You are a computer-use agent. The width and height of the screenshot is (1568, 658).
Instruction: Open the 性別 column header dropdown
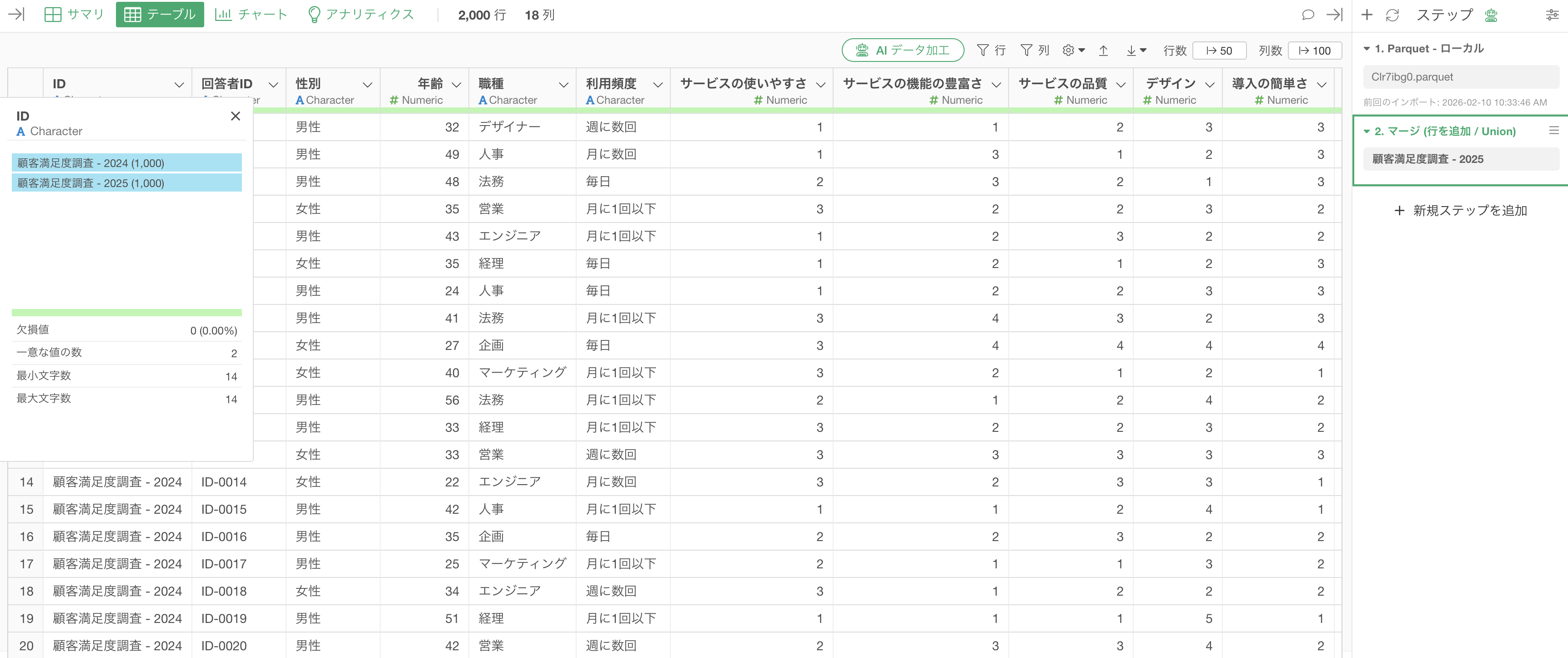367,84
